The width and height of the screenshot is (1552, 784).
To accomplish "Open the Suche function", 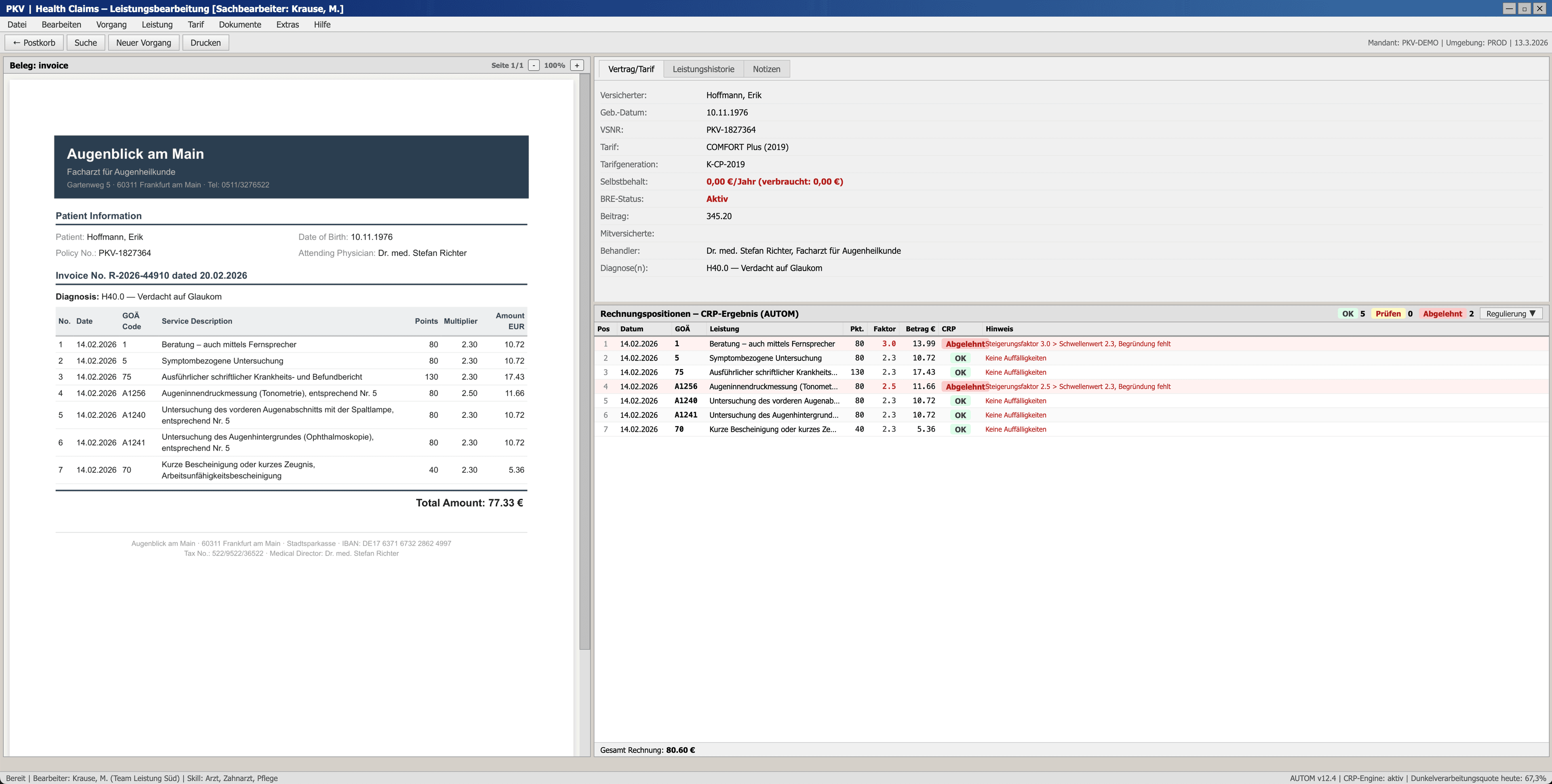I will coord(86,43).
